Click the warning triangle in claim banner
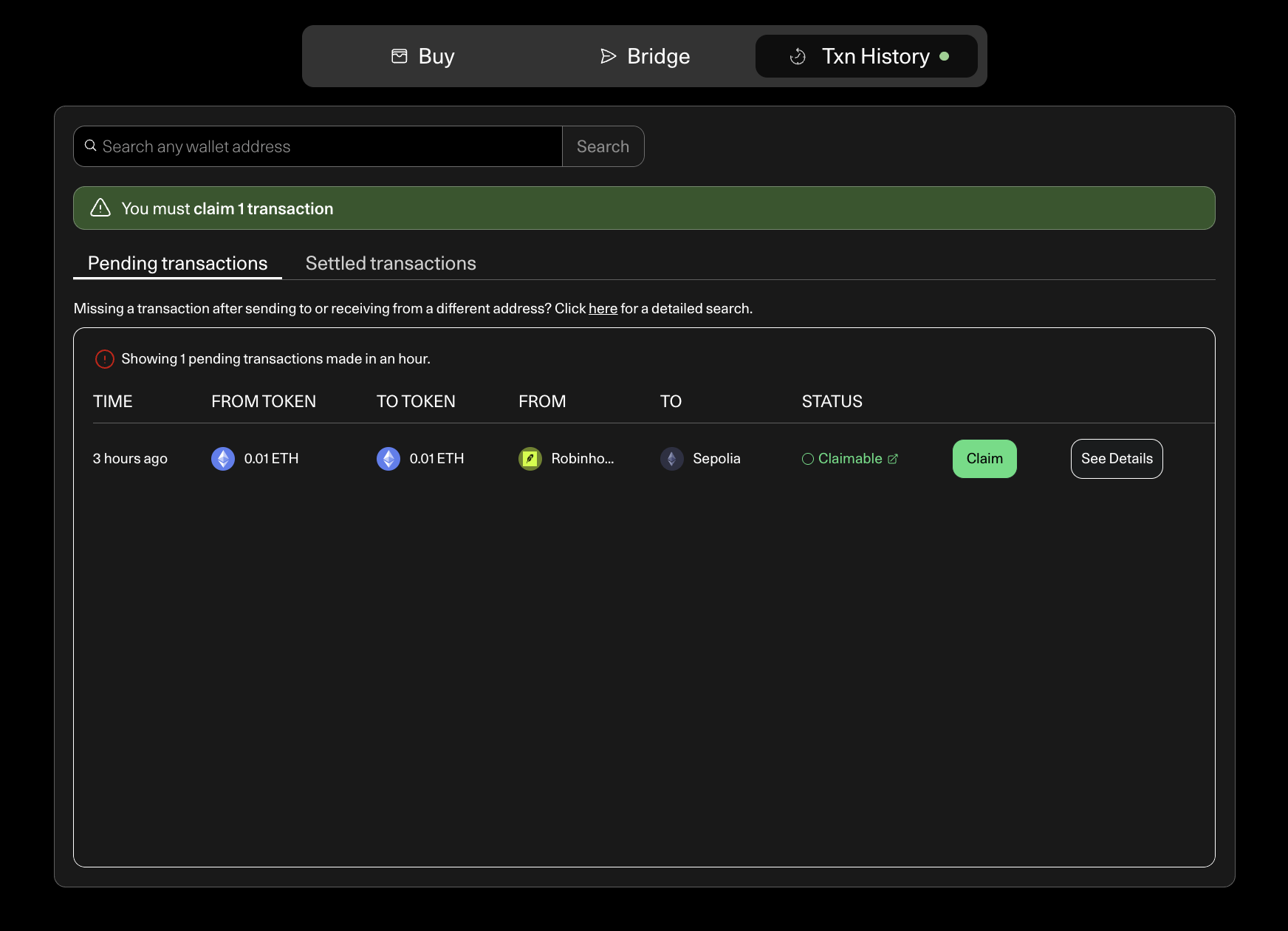The height and width of the screenshot is (931, 1288). (100, 208)
